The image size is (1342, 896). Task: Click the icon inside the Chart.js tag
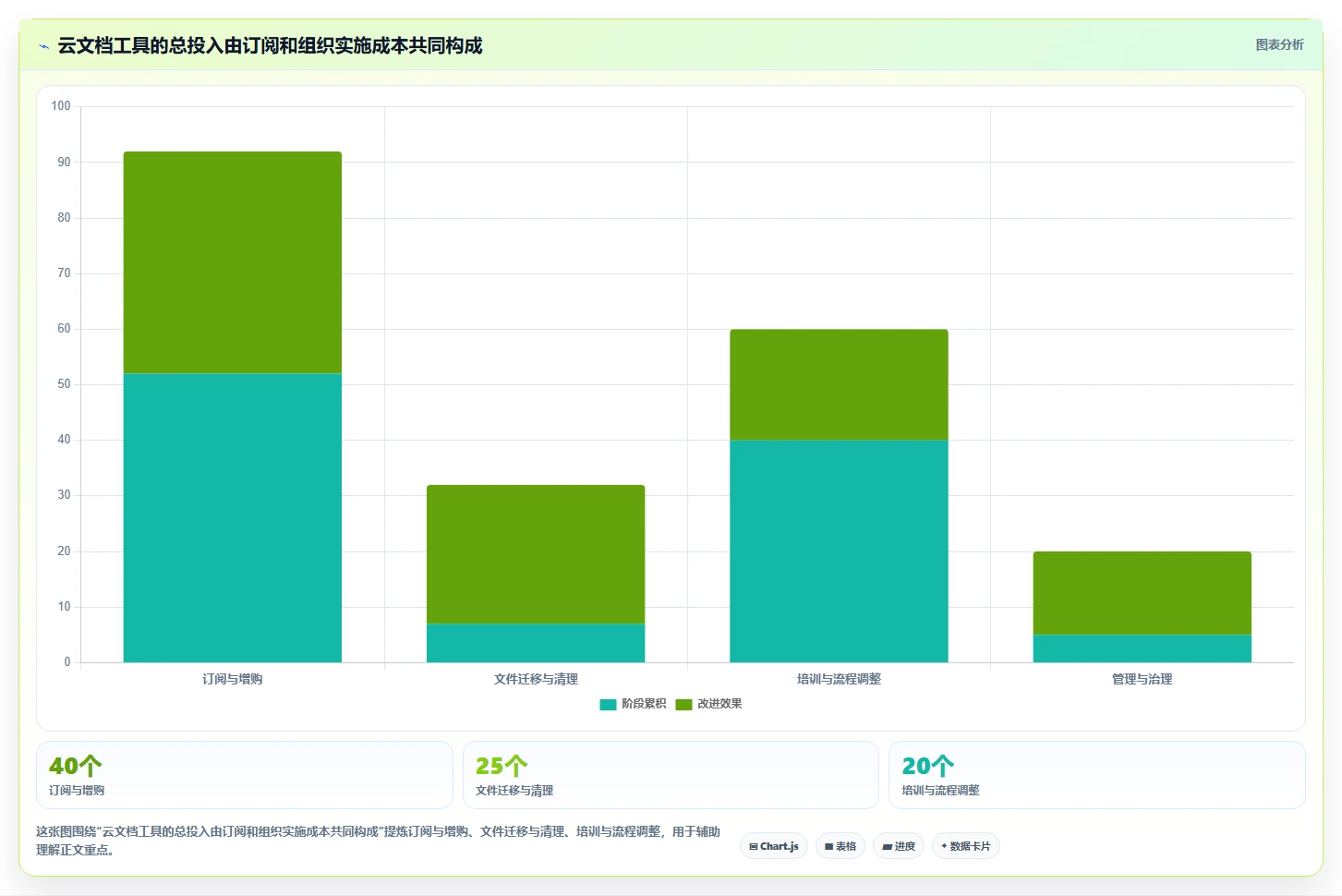pos(754,846)
